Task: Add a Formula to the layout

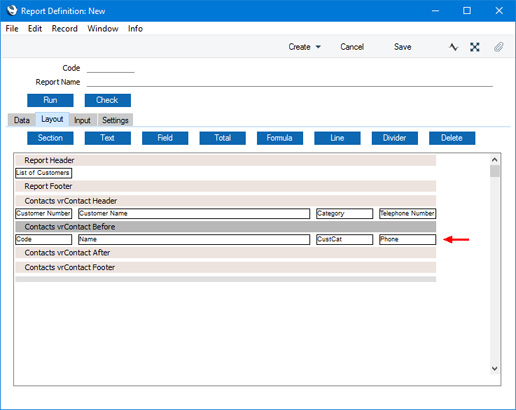Action: (x=280, y=138)
